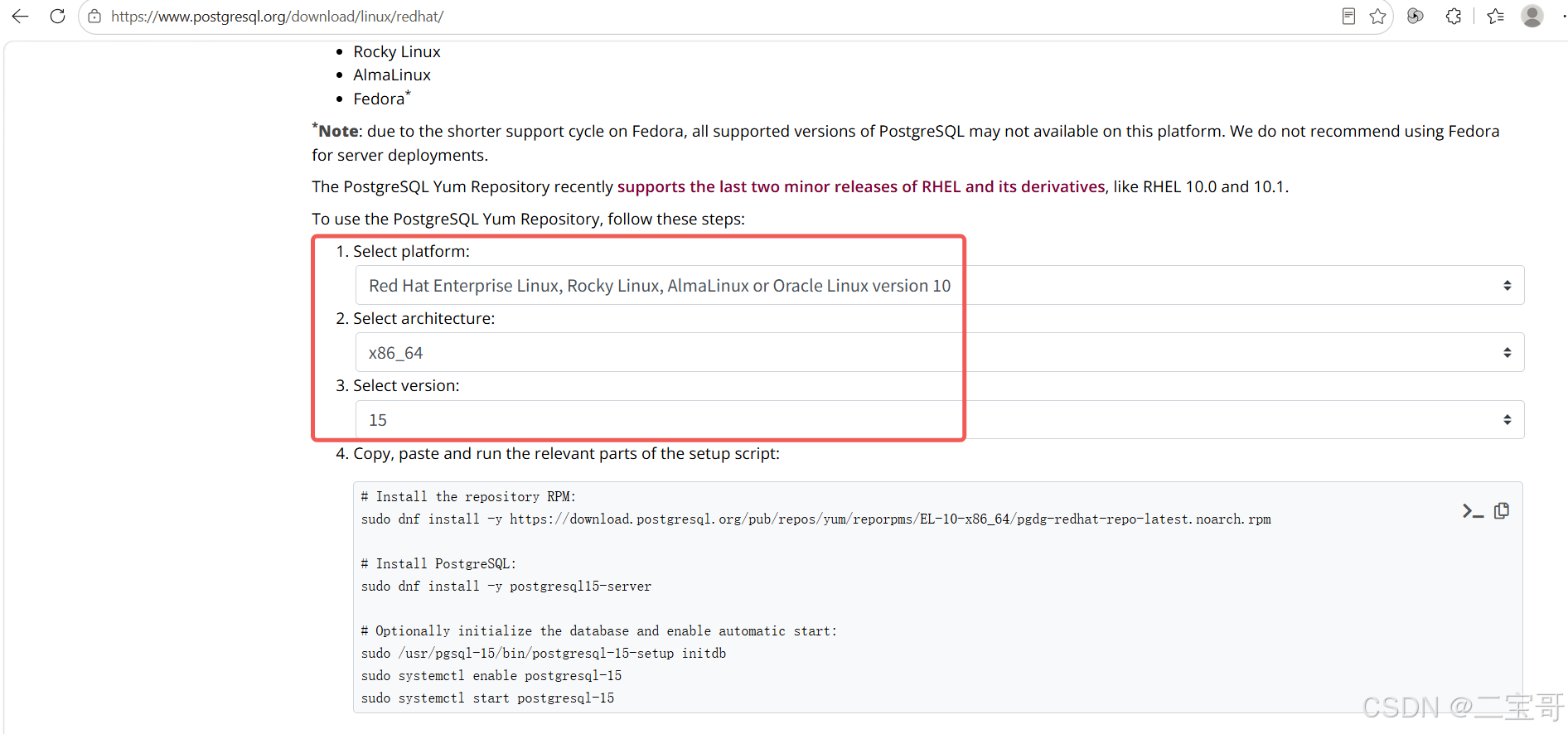Open reader view page icon in address bar

tap(1348, 17)
